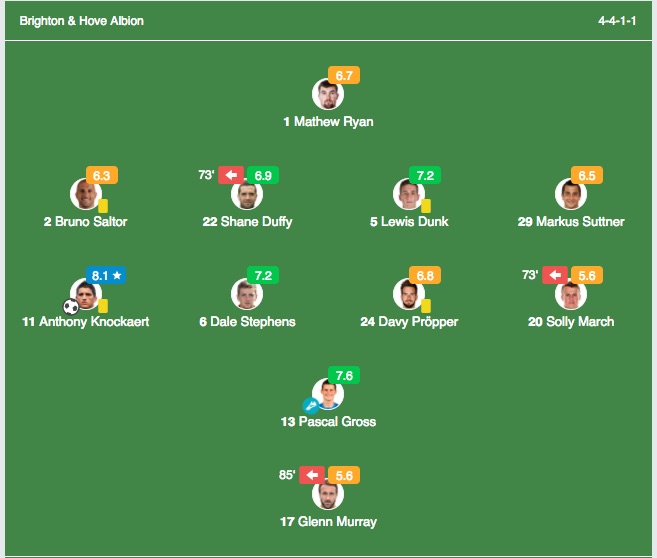The height and width of the screenshot is (558, 657).
Task: Click the 5 Lewis Dunk name
Action: (409, 222)
